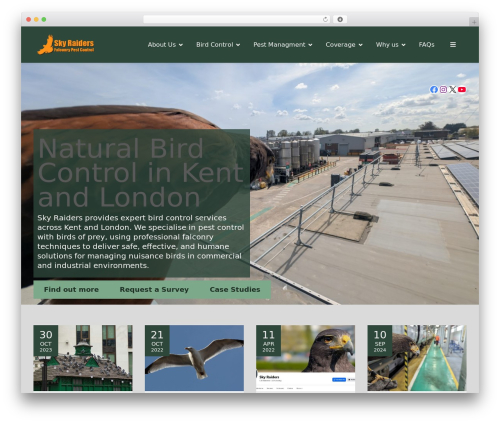Open the 30 Oct 2023 pigeons post
500x423 pixels.
click(x=83, y=358)
